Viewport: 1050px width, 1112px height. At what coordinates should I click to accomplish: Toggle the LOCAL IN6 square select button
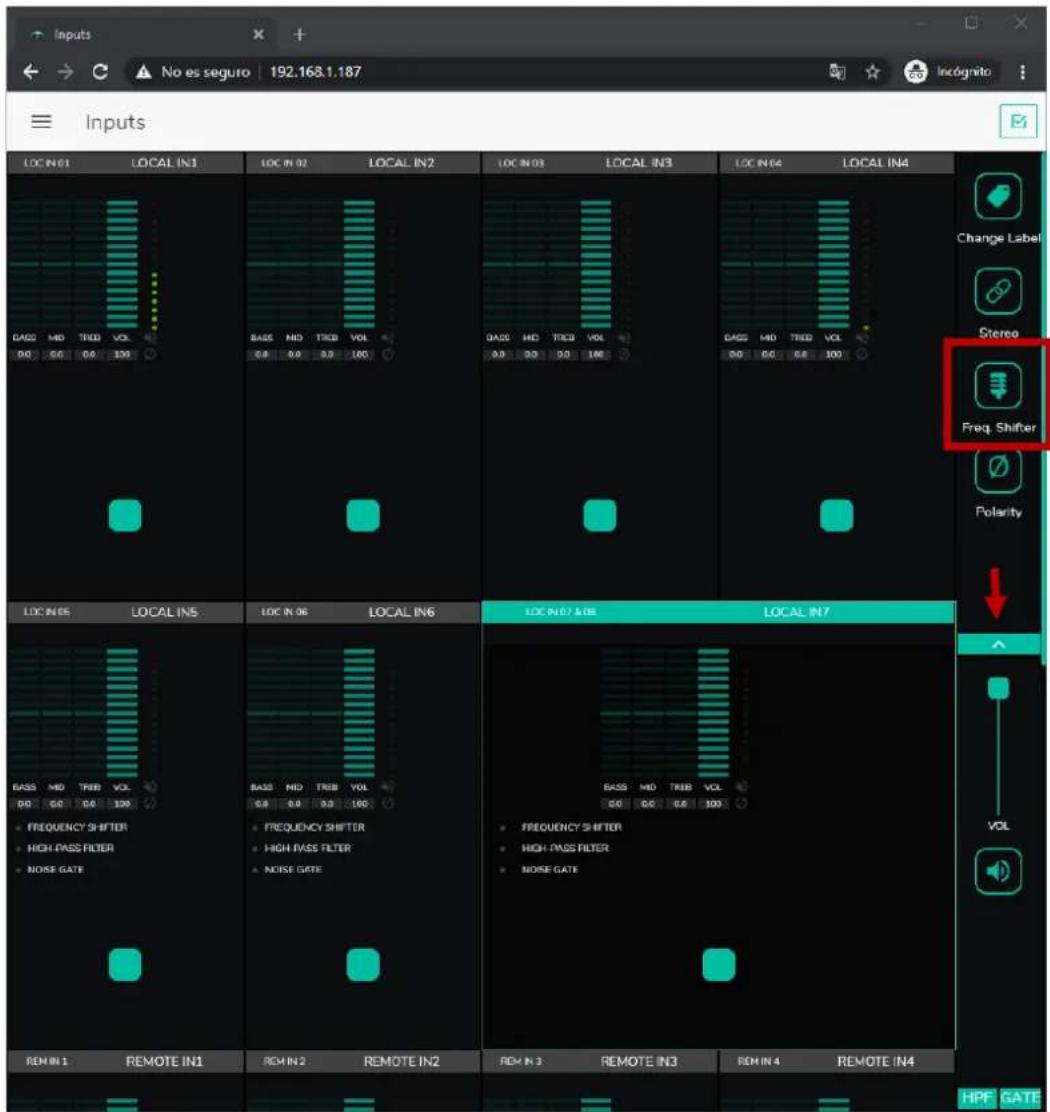coord(363,964)
